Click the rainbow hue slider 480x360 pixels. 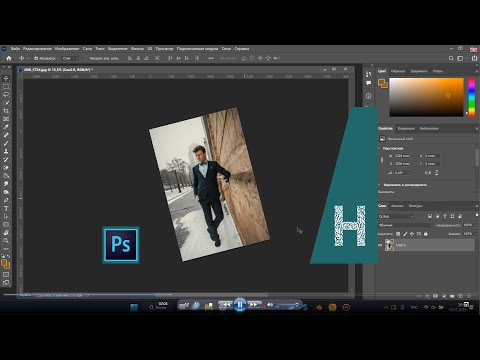tap(471, 97)
